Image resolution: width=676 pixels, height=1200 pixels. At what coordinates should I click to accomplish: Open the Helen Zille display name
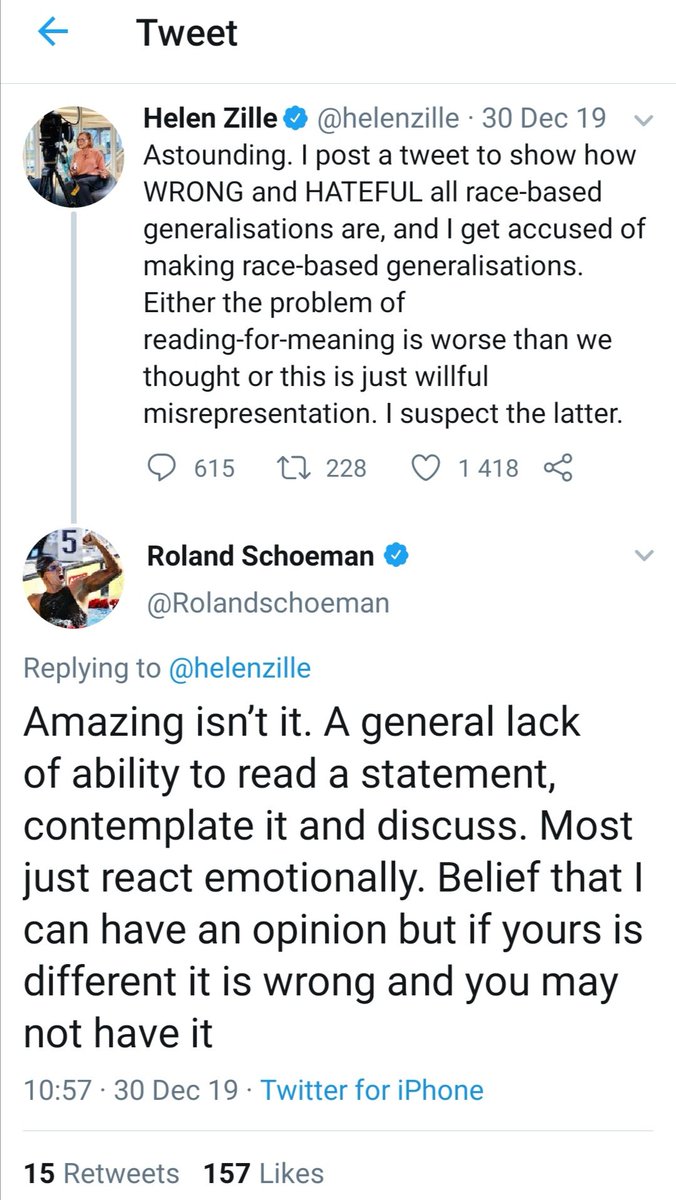tap(210, 119)
